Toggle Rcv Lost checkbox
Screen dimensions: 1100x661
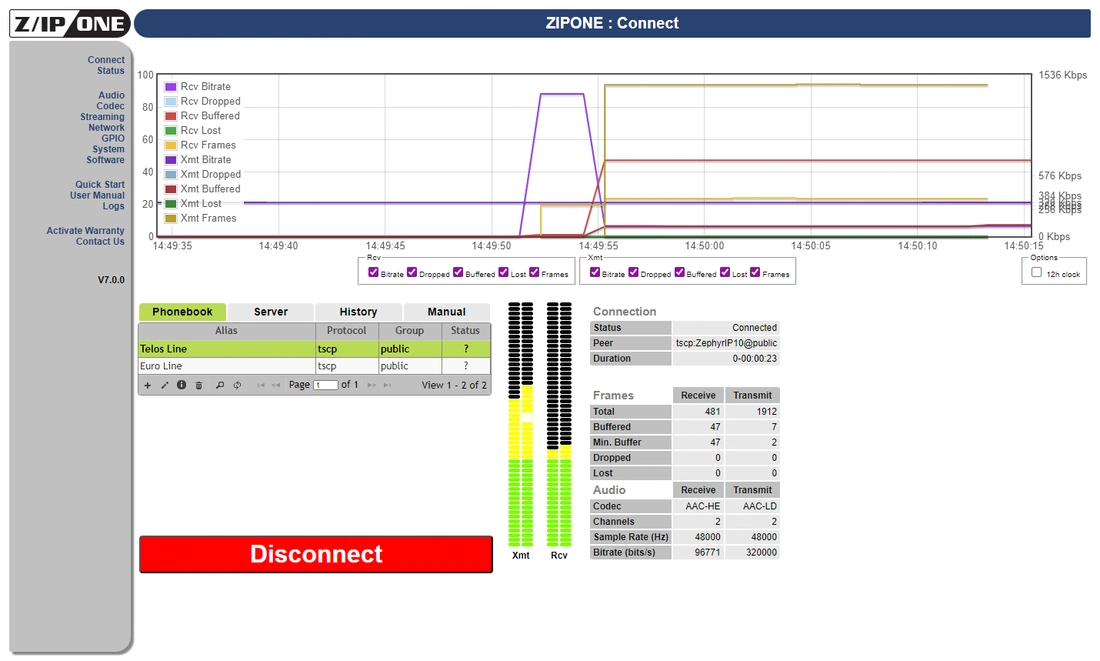click(504, 272)
